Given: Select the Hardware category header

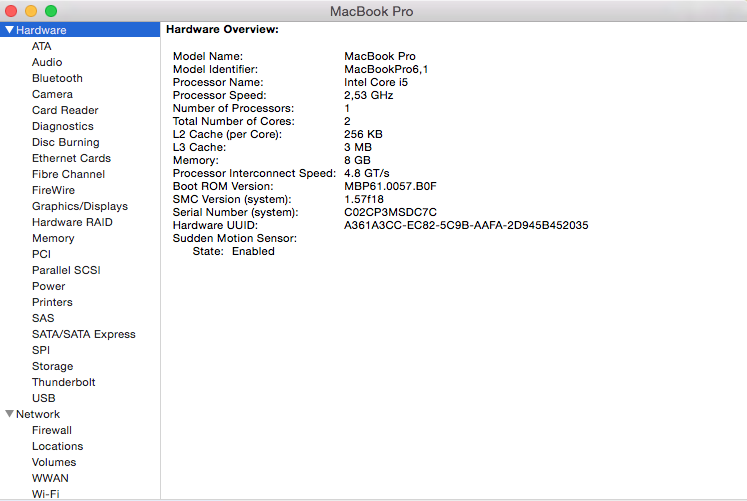Looking at the screenshot, I should (x=80, y=30).
